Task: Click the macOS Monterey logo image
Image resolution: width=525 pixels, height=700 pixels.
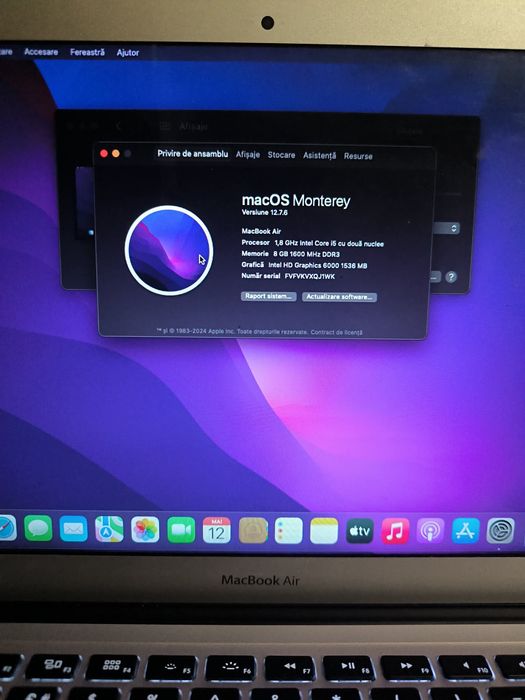Action: [x=169, y=250]
